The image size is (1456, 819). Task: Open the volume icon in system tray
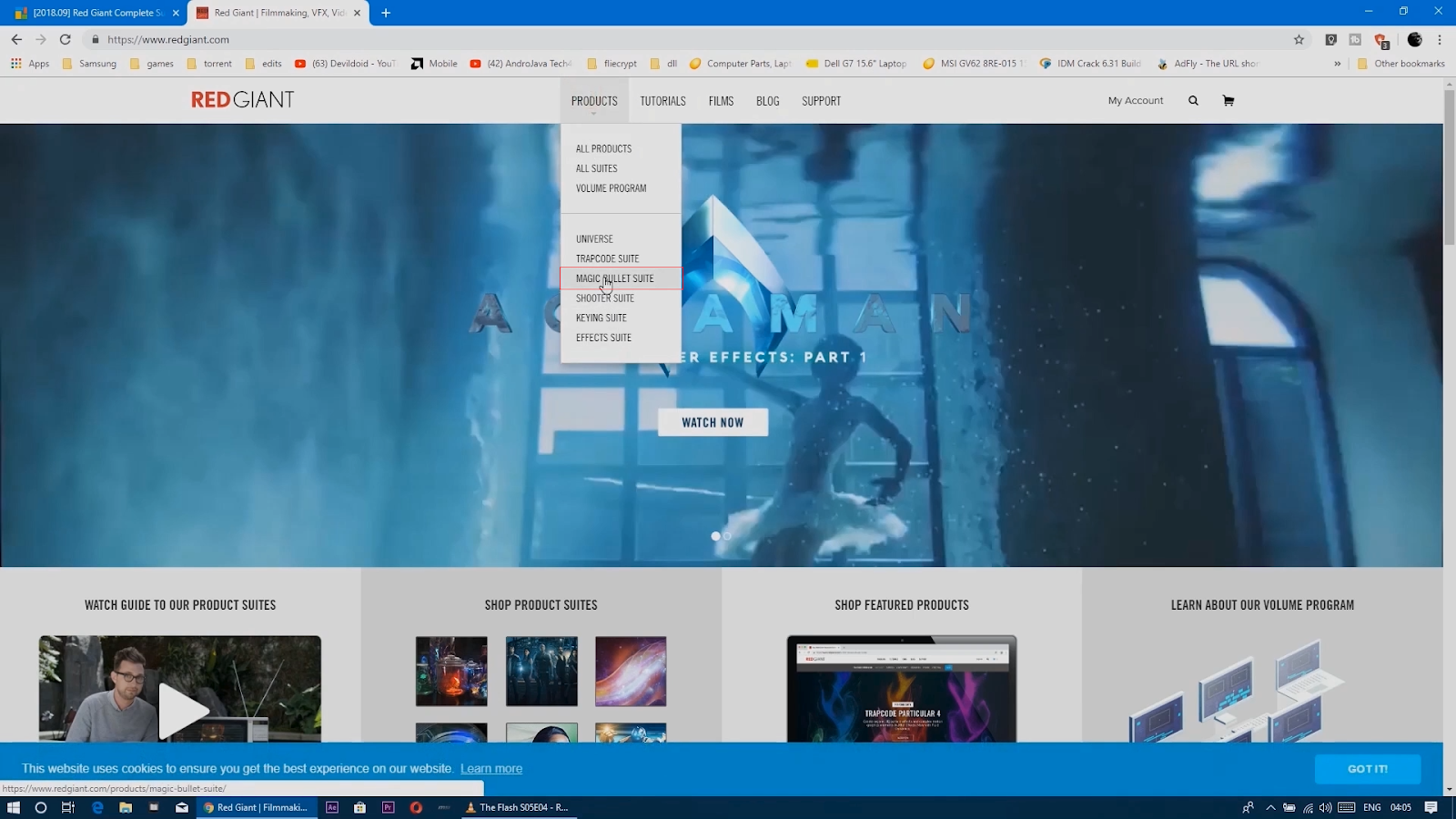1325,807
